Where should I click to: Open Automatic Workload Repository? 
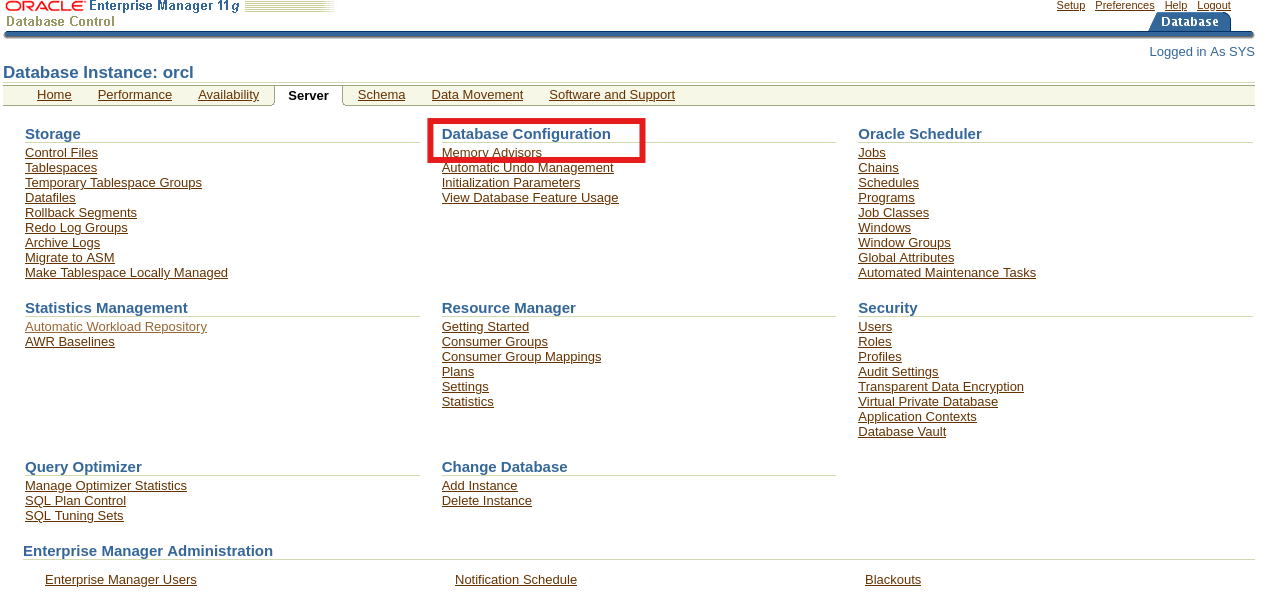point(116,327)
